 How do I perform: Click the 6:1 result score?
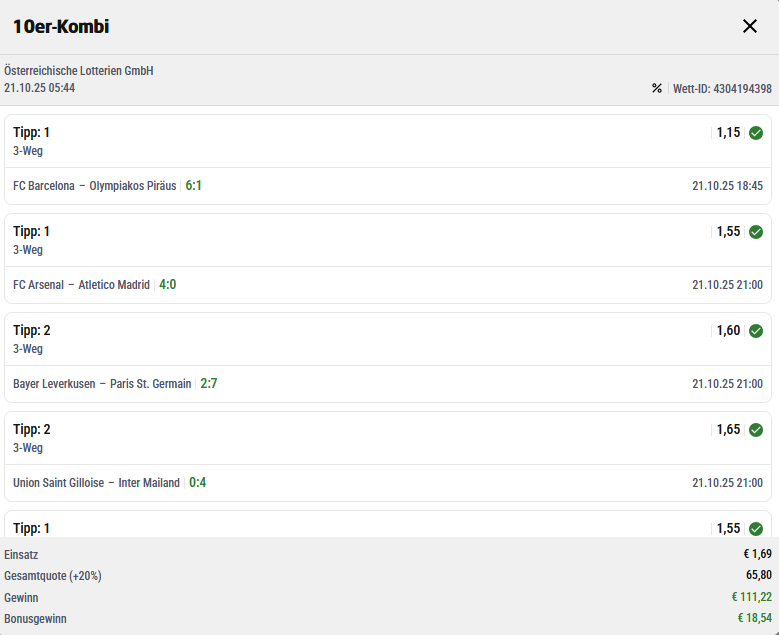[194, 186]
